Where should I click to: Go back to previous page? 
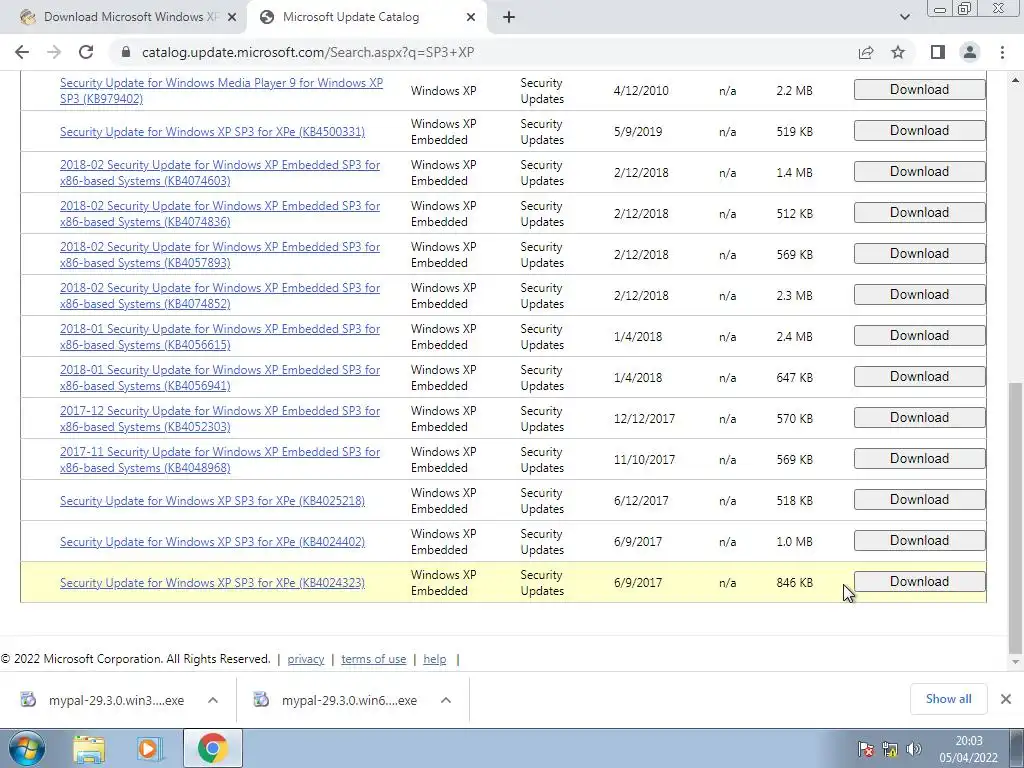coord(22,52)
